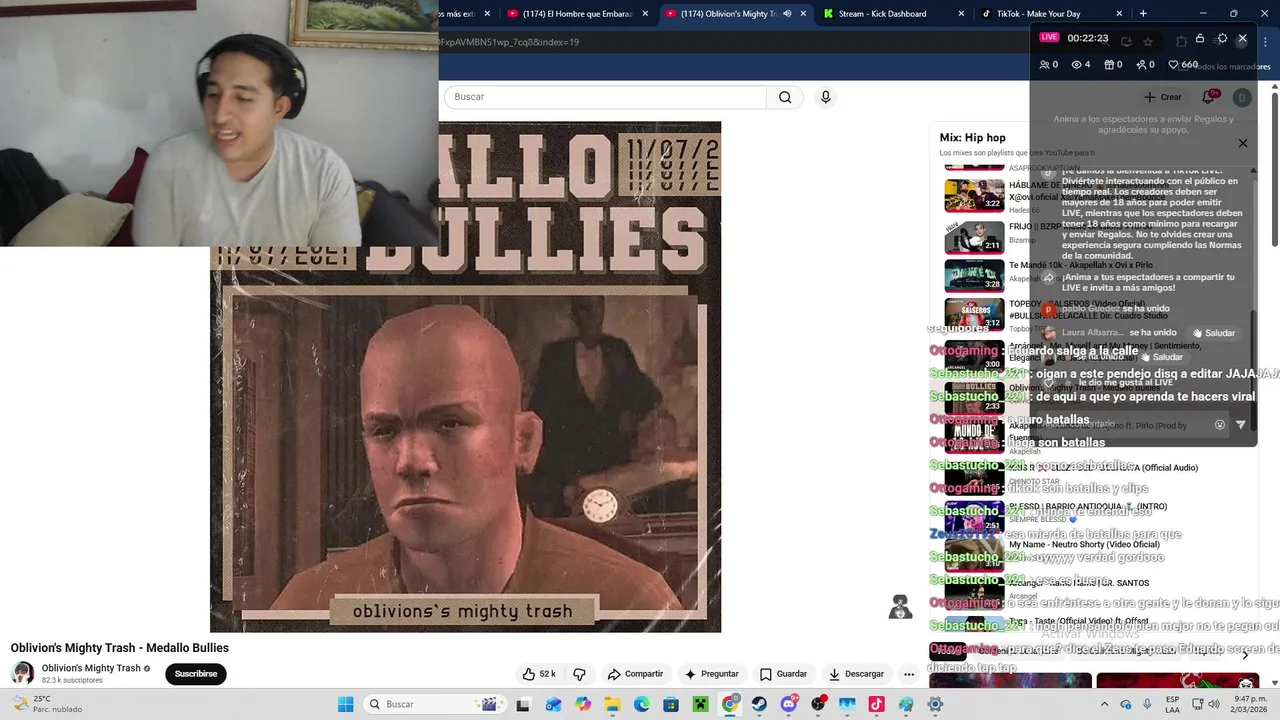Open Microsoft Edge from the taskbar
Screen dimensions: 1280x720
pos(642,704)
